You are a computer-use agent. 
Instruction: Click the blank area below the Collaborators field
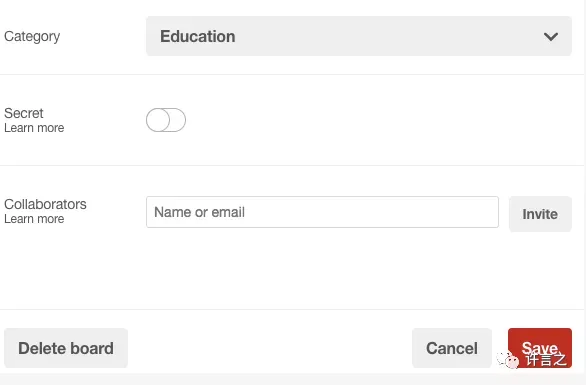pyautogui.click(x=292, y=269)
